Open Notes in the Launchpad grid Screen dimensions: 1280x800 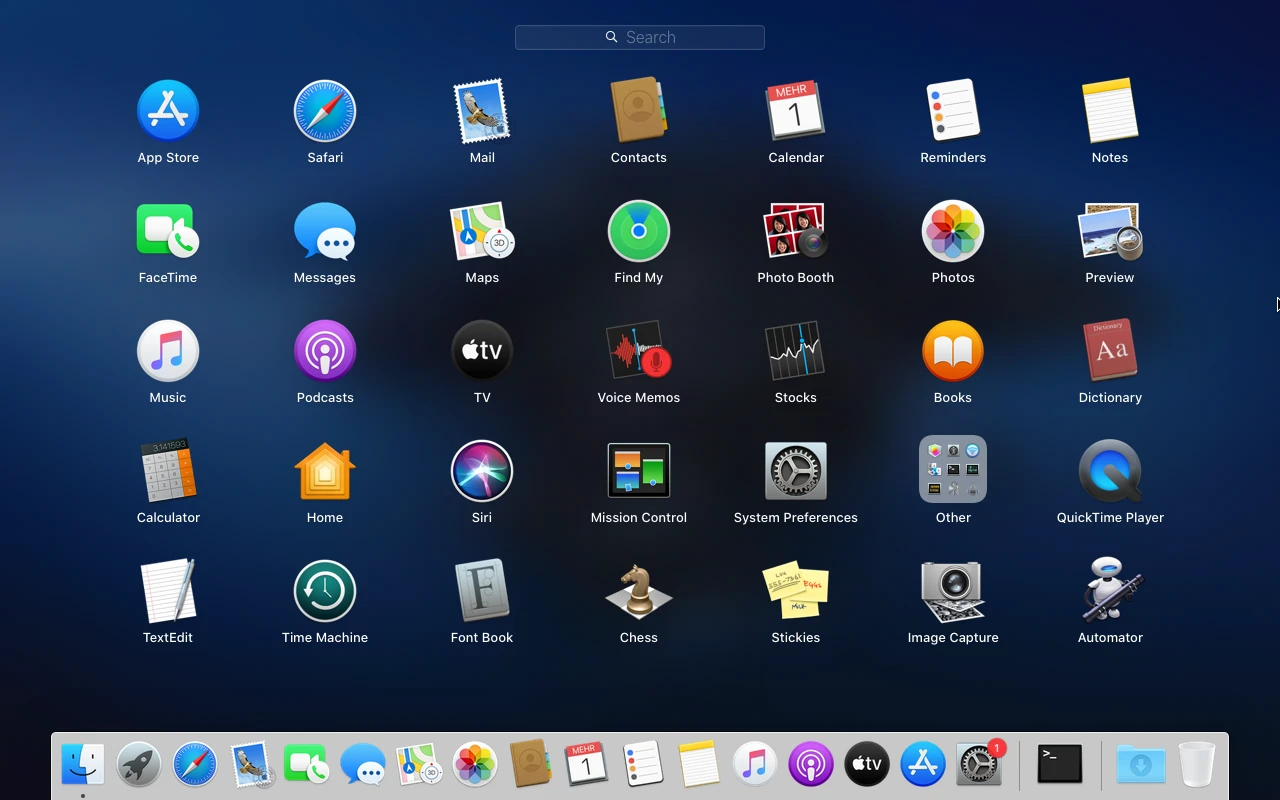[1110, 111]
